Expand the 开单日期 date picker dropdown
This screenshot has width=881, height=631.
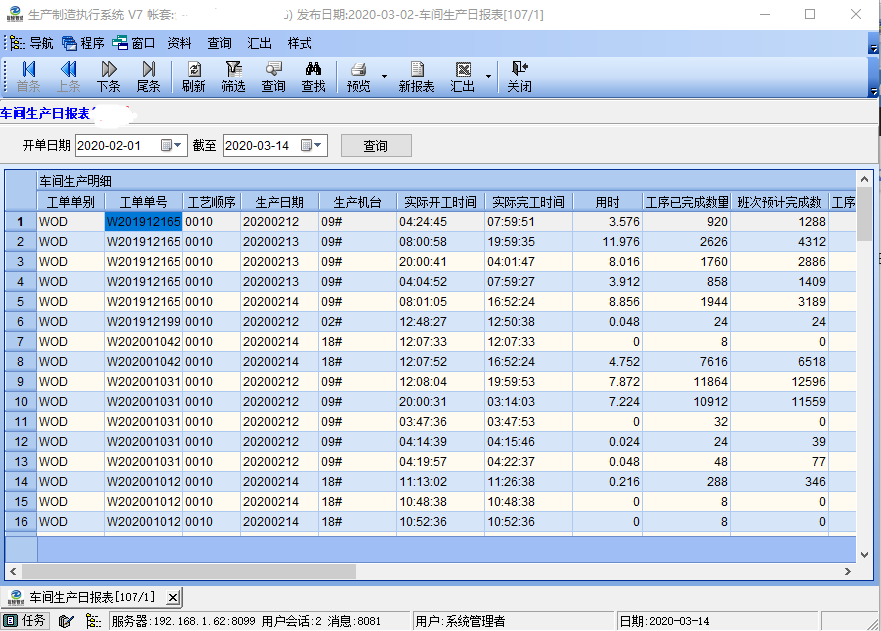(x=178, y=146)
